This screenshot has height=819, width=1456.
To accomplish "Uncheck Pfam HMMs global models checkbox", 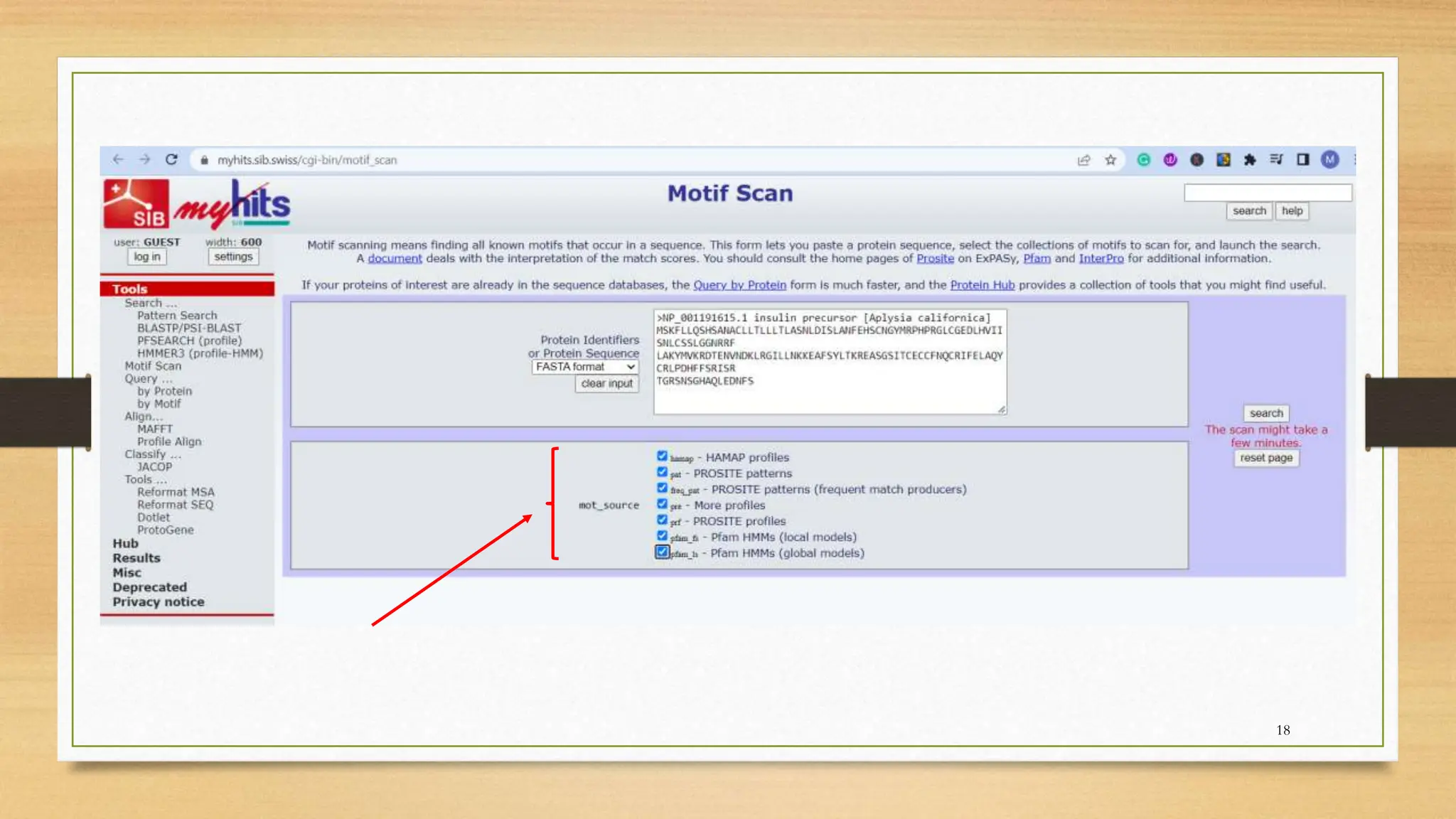I will [x=662, y=552].
